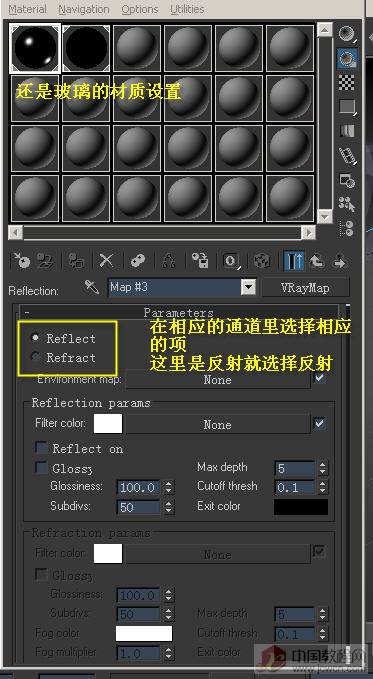Select the glossy black sphere sample slot
Viewport: 373px width, 679px height.
35,48
